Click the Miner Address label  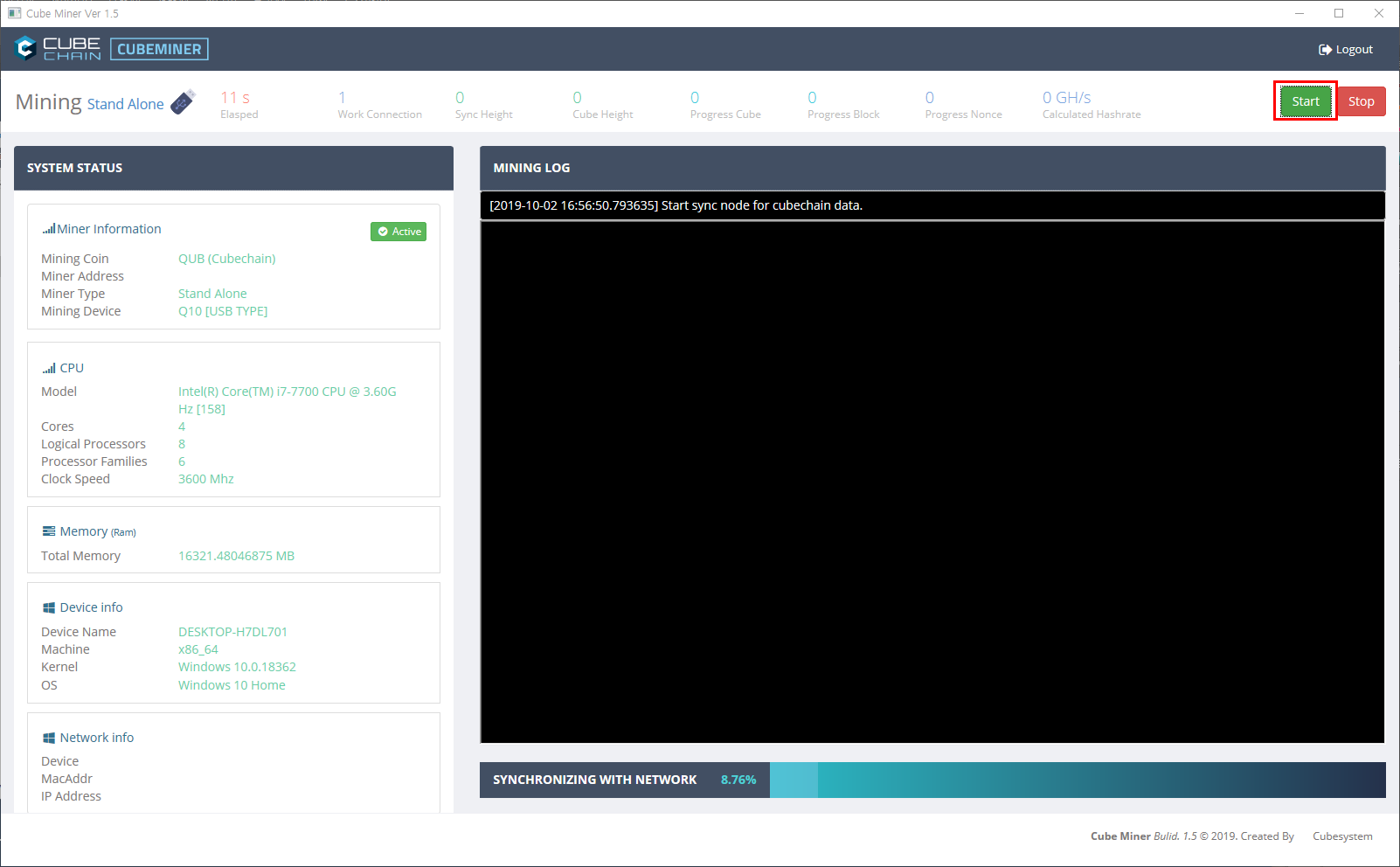coord(82,276)
